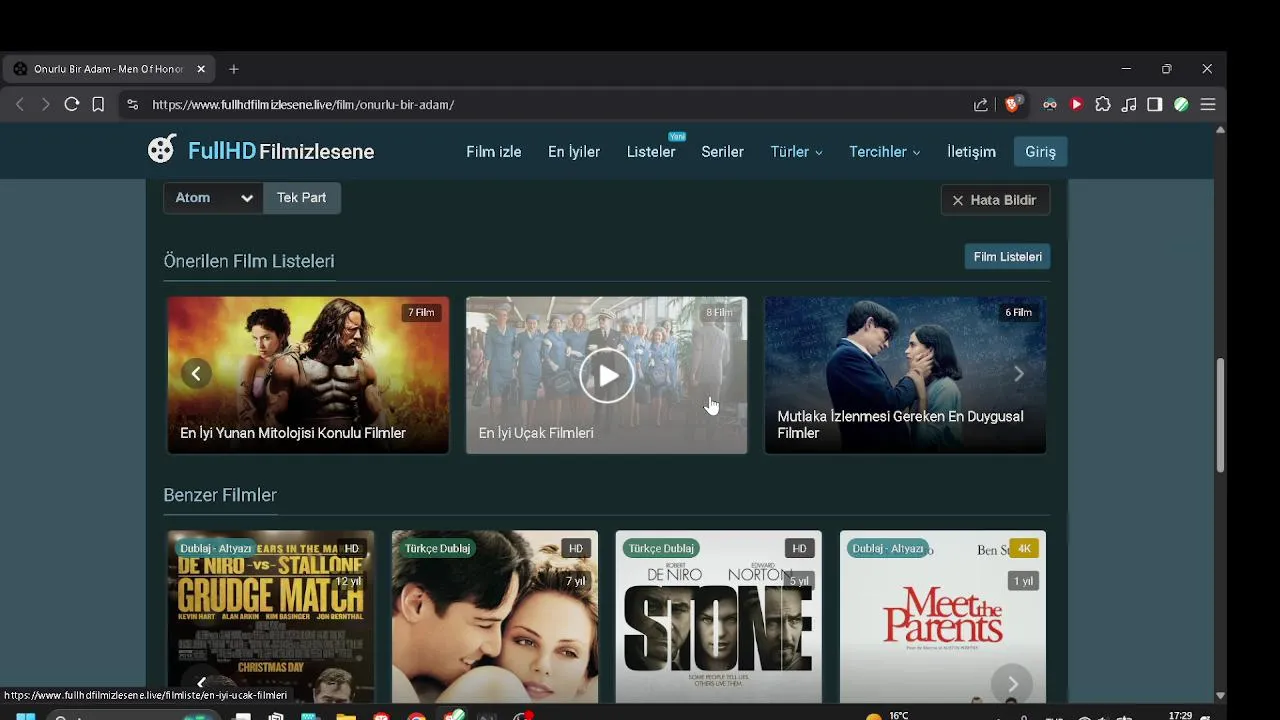Viewport: 1280px width, 720px height.
Task: Click the incognito glasses extension icon
Action: (x=1050, y=104)
